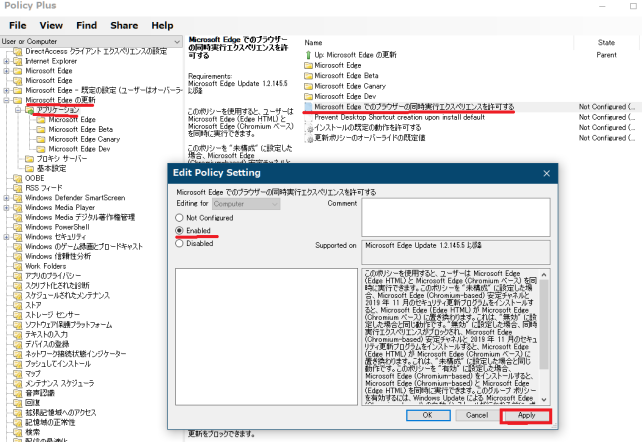Click the Work Folders folder icon
The height and width of the screenshot is (442, 642).
[x=18, y=266]
